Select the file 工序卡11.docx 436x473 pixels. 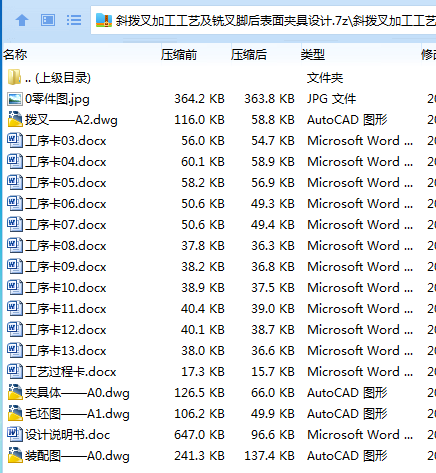66,309
